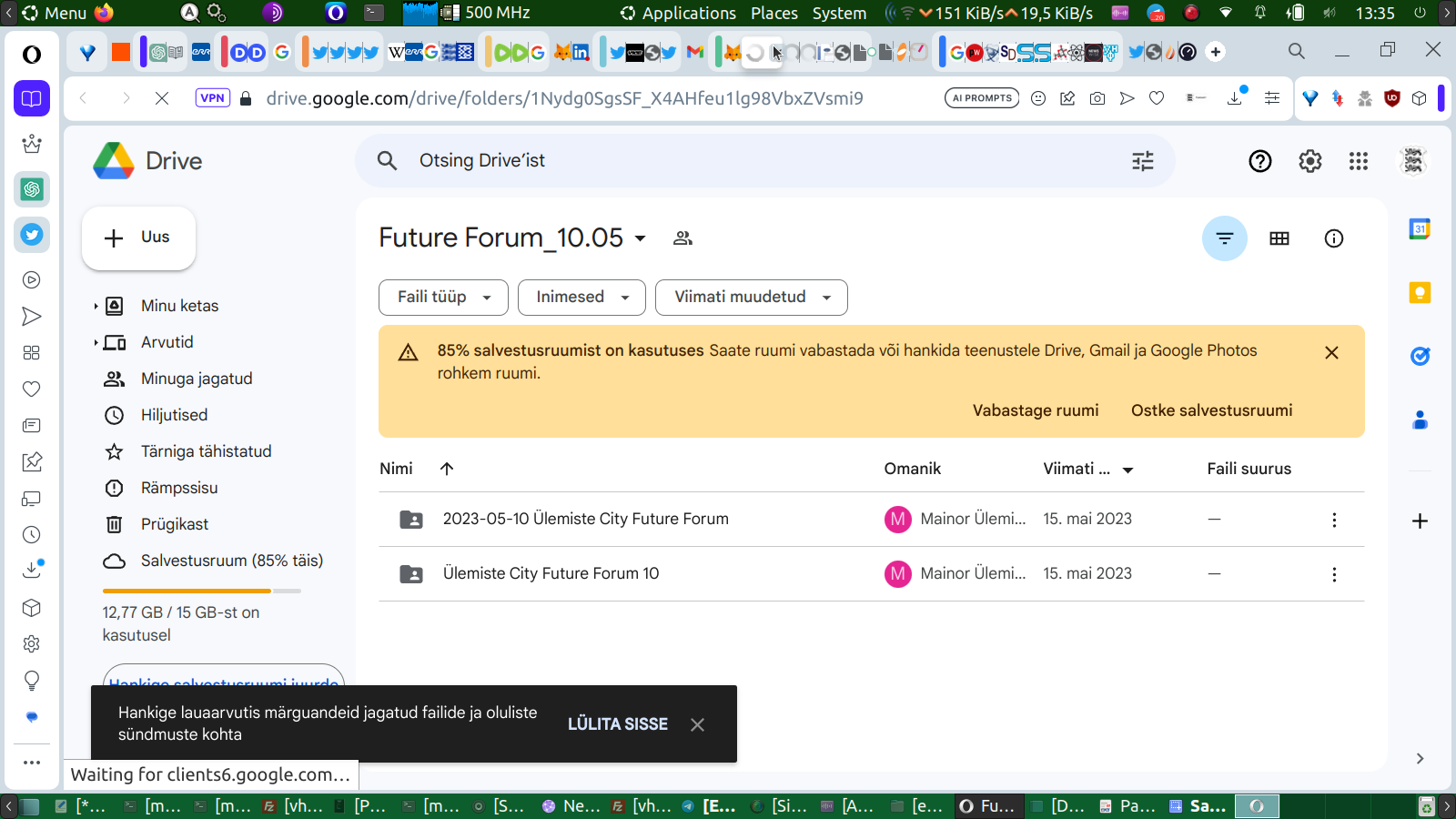
Task: Open Drive search options filter icon
Action: 1143,161
